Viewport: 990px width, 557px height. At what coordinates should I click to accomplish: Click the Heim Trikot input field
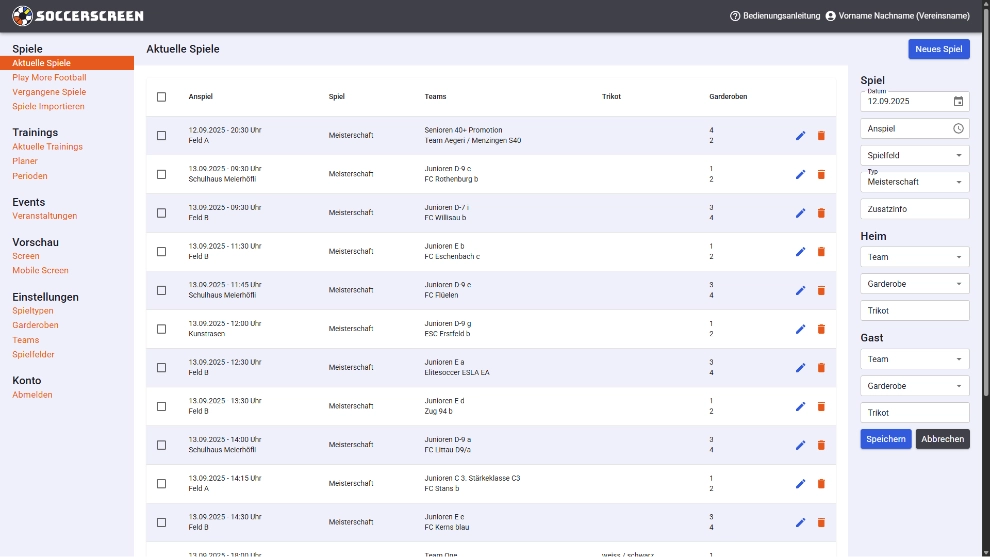pyautogui.click(x=914, y=311)
